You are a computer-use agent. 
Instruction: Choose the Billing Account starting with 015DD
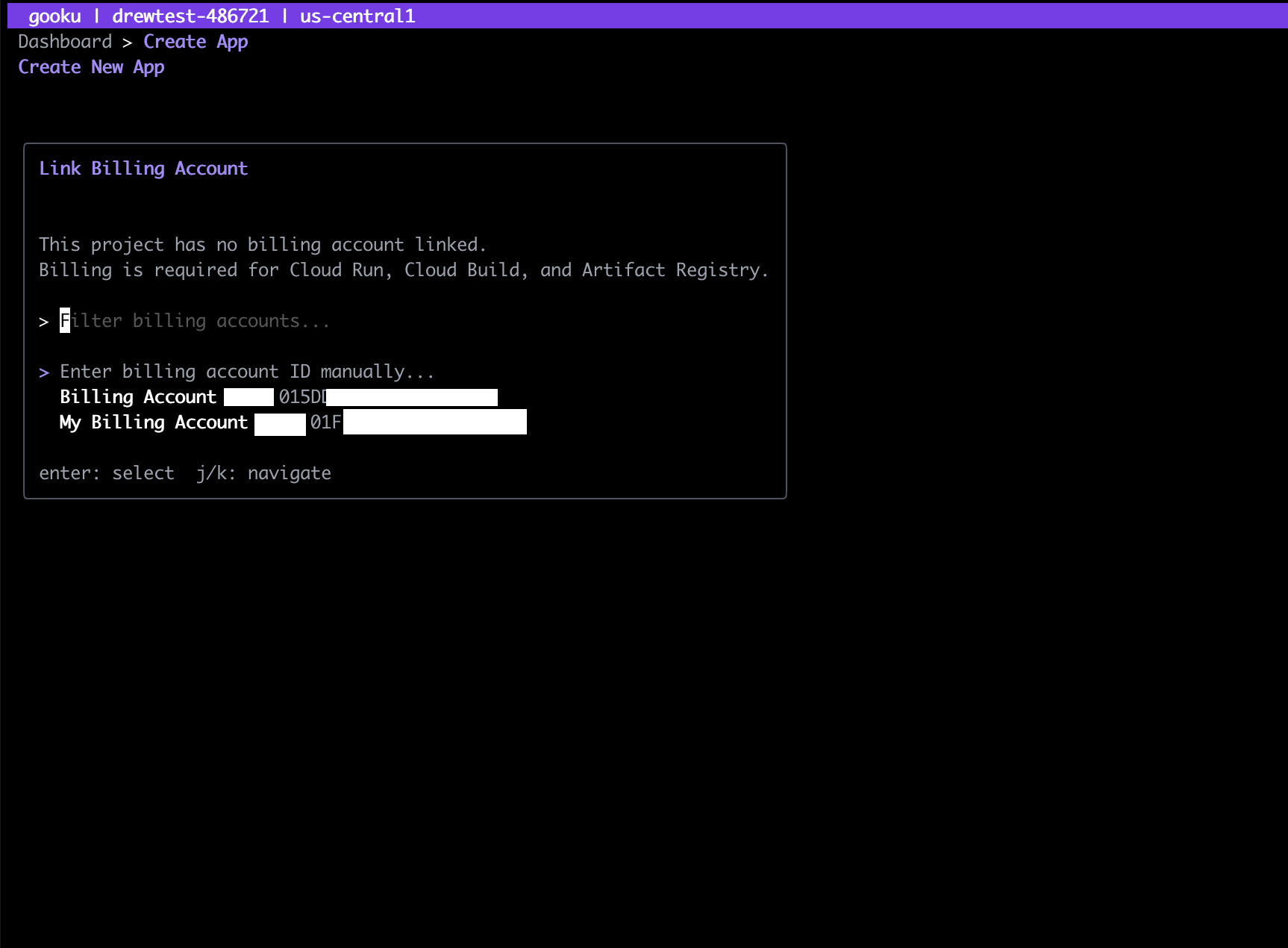(278, 397)
